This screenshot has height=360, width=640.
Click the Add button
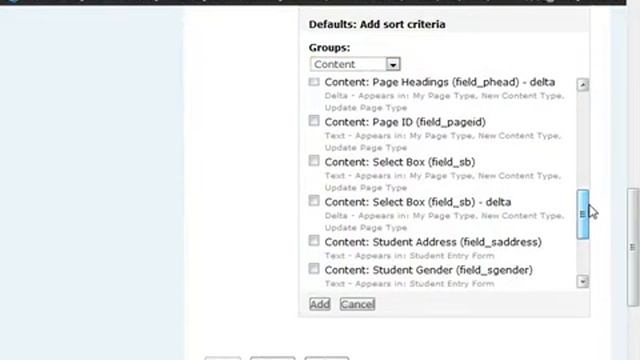click(320, 304)
